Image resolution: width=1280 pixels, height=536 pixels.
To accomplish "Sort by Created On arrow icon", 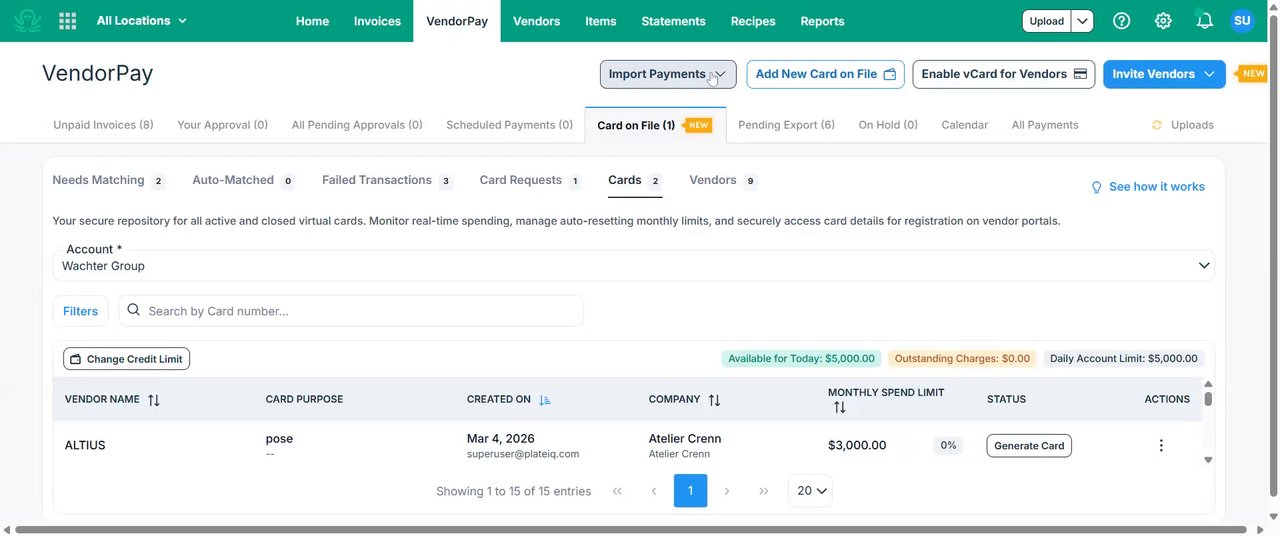I will [545, 400].
